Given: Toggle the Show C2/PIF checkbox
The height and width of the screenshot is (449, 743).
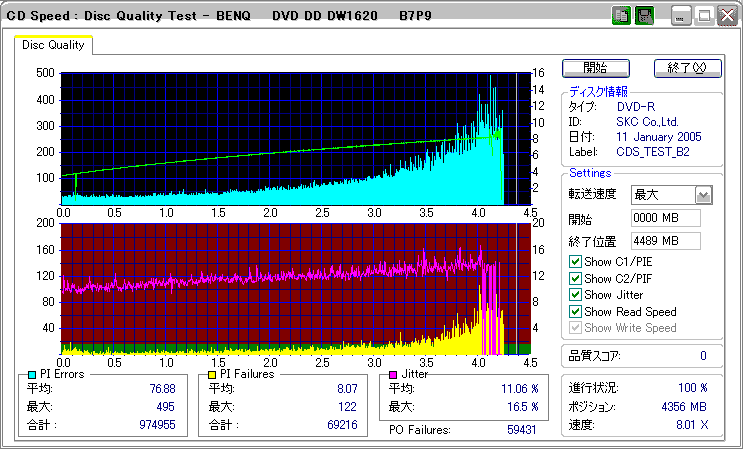Looking at the screenshot, I should pyautogui.click(x=575, y=278).
